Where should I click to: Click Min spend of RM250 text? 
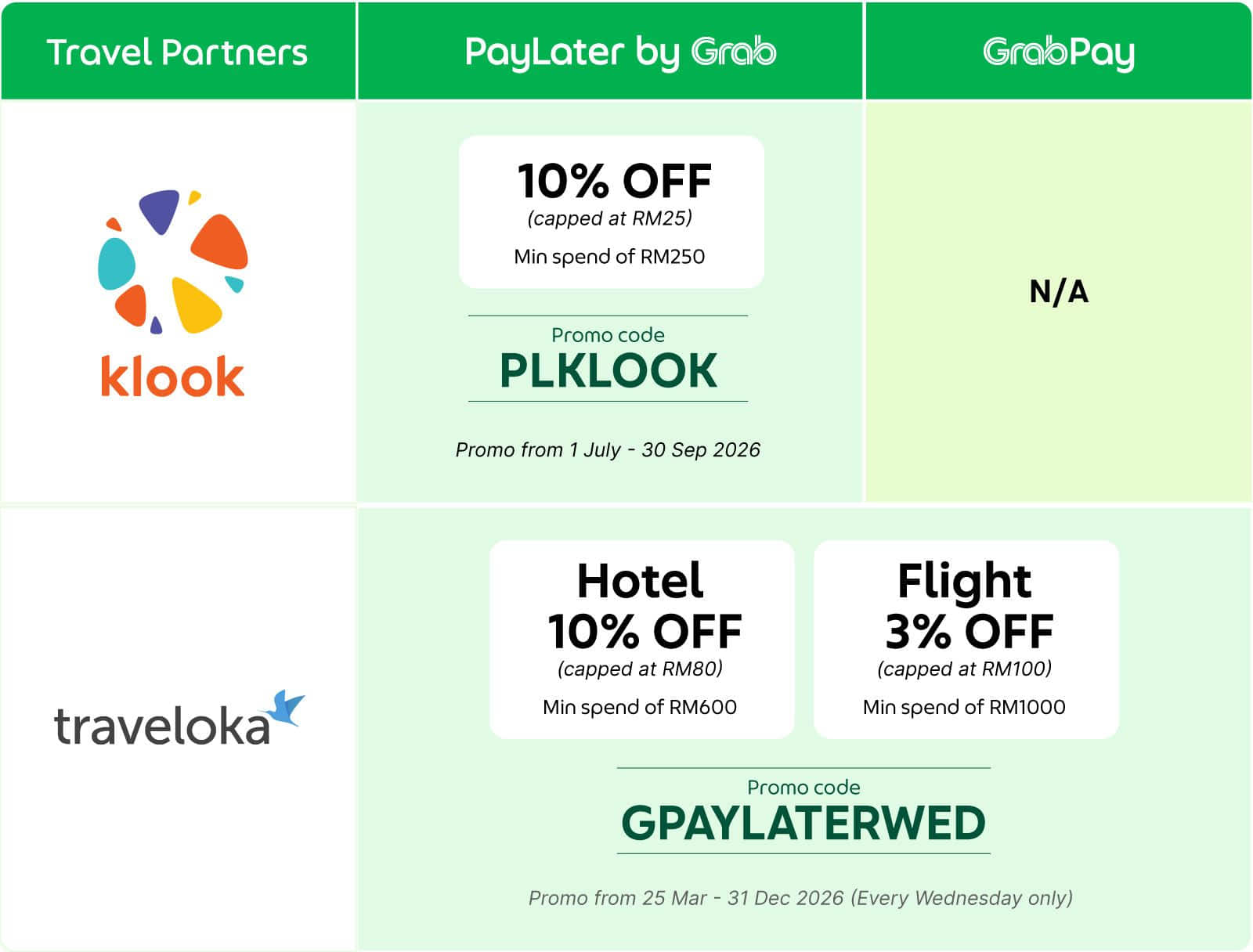(609, 256)
